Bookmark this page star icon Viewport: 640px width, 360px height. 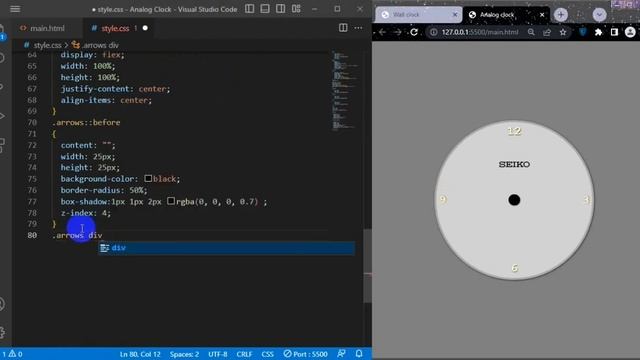[x=563, y=32]
